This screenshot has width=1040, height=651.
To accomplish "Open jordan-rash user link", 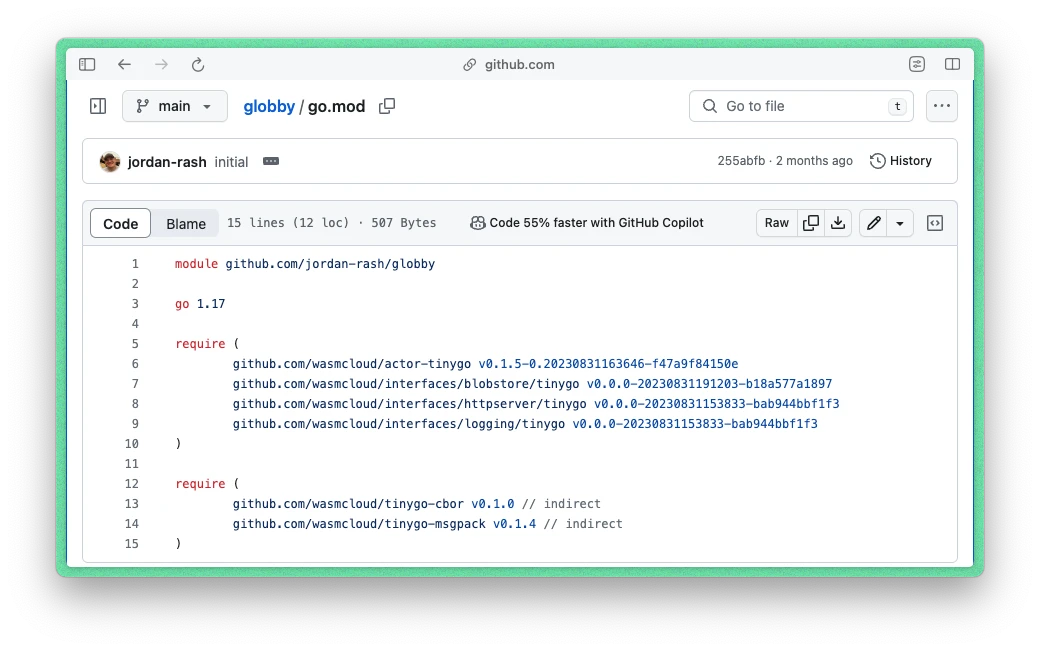I will pos(166,162).
